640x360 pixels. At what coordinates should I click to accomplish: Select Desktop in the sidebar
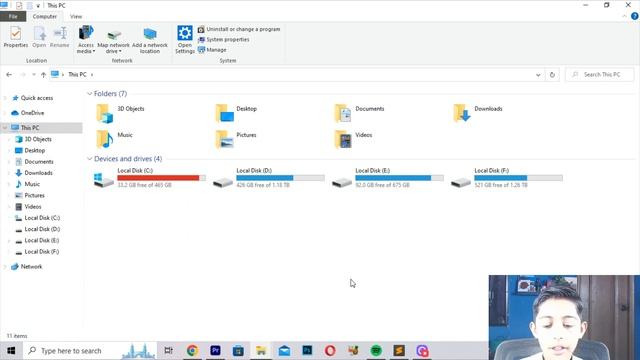click(35, 151)
